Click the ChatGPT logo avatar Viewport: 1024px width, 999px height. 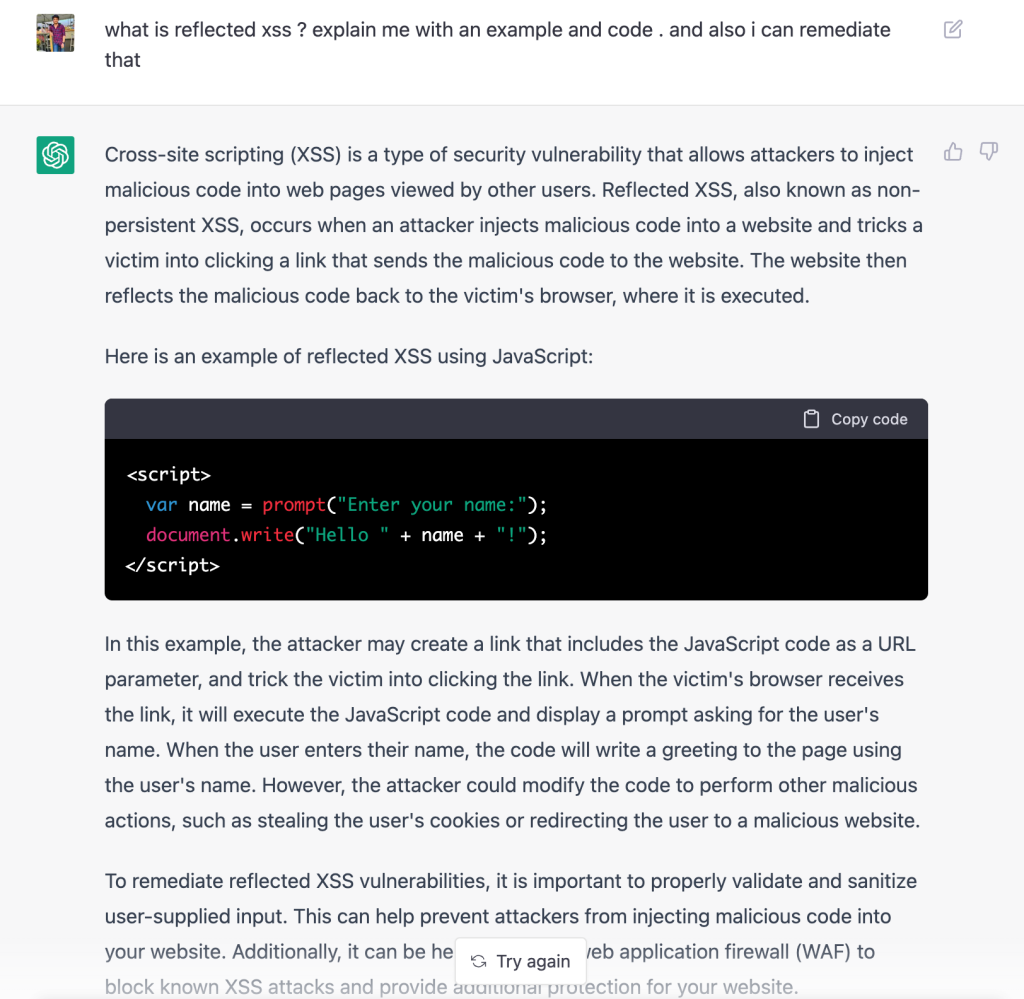click(x=56, y=155)
